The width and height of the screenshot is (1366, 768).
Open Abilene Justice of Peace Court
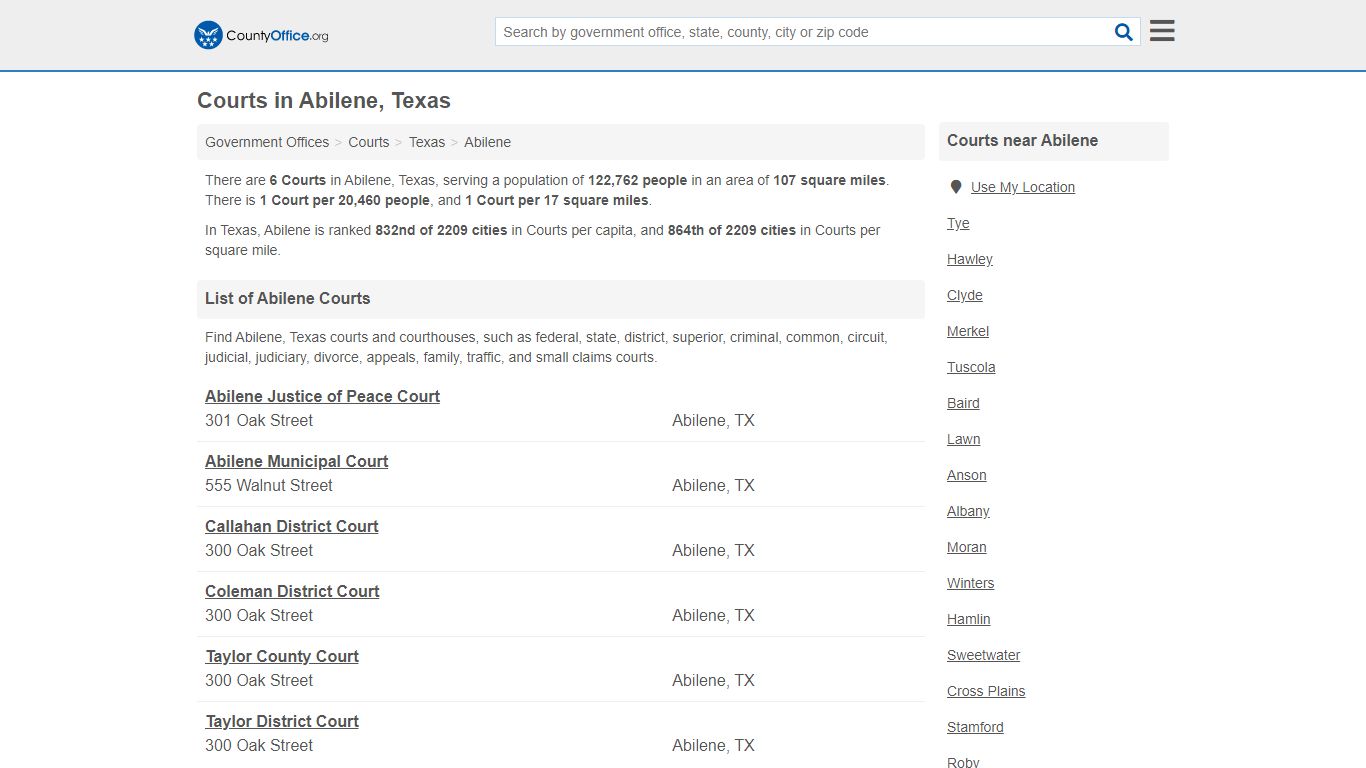(x=322, y=396)
